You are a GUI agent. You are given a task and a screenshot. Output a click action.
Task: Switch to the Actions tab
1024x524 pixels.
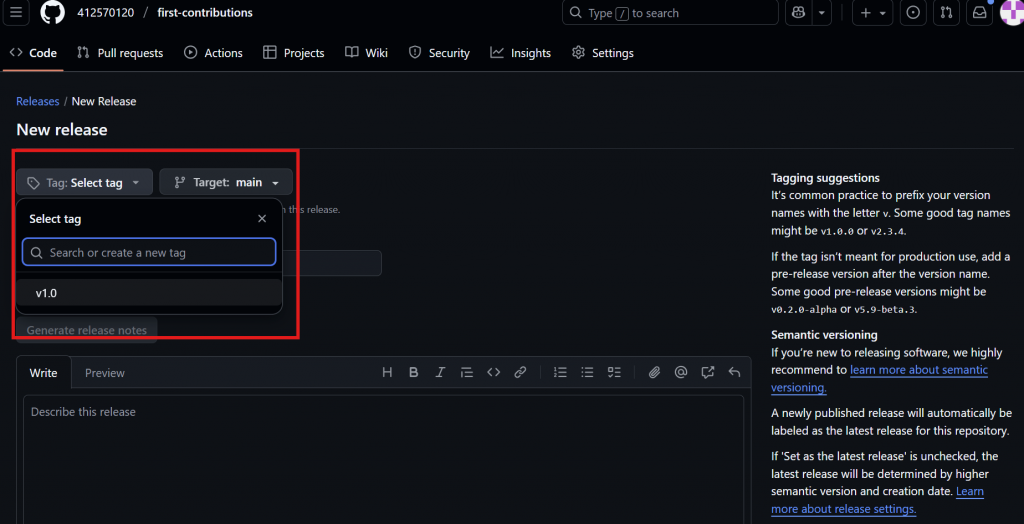click(214, 53)
